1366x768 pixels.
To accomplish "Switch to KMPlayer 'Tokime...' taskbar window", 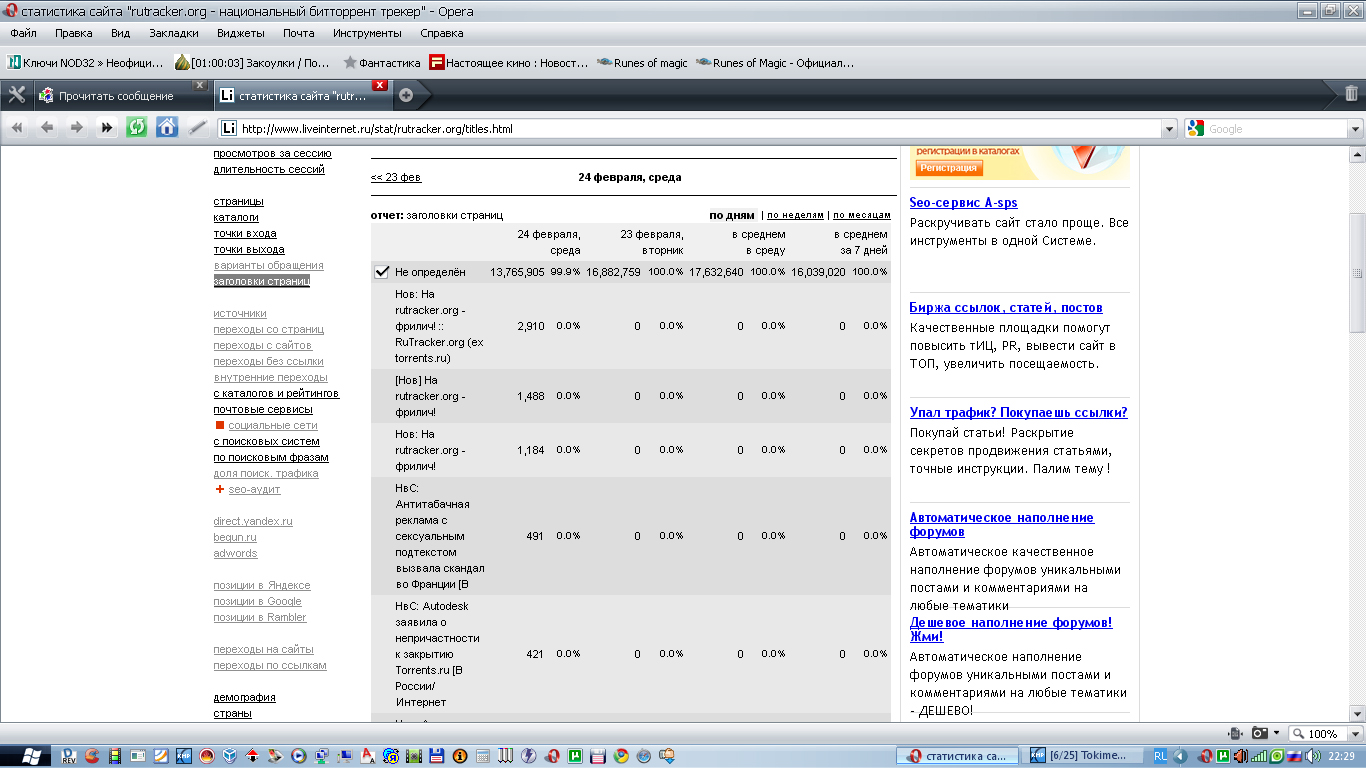I will point(1085,756).
